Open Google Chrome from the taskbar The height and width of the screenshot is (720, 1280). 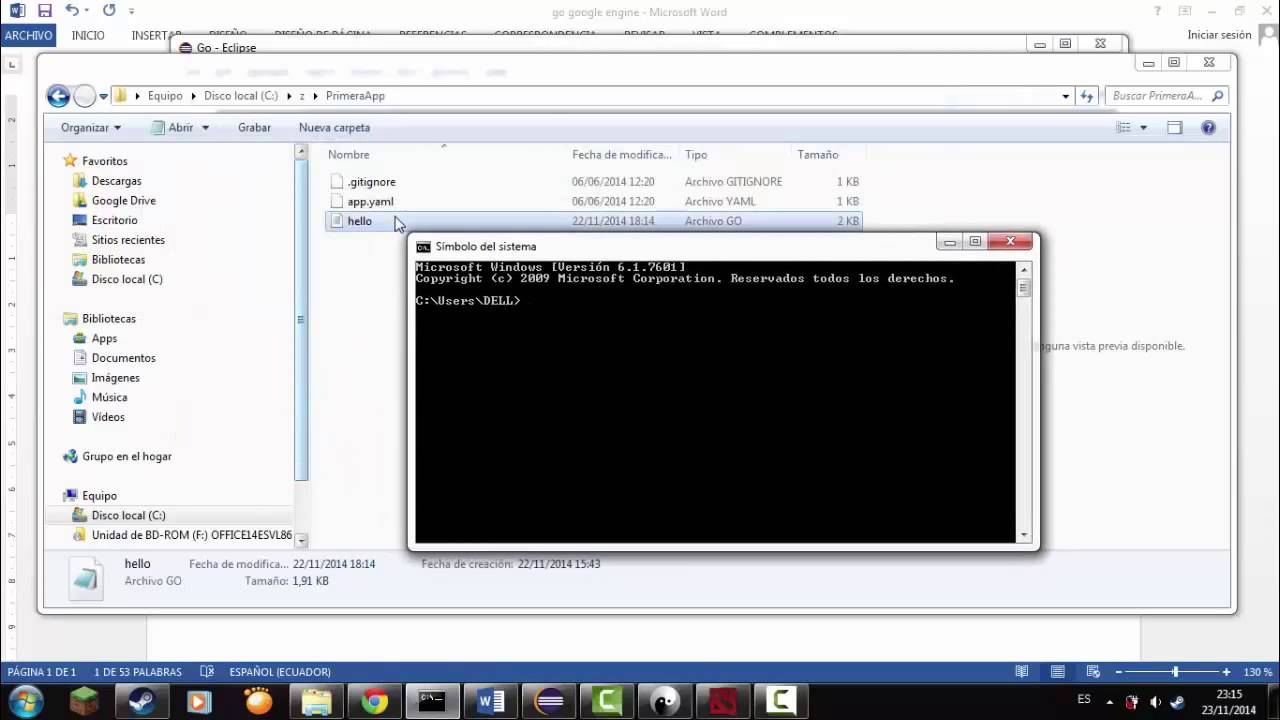(374, 702)
